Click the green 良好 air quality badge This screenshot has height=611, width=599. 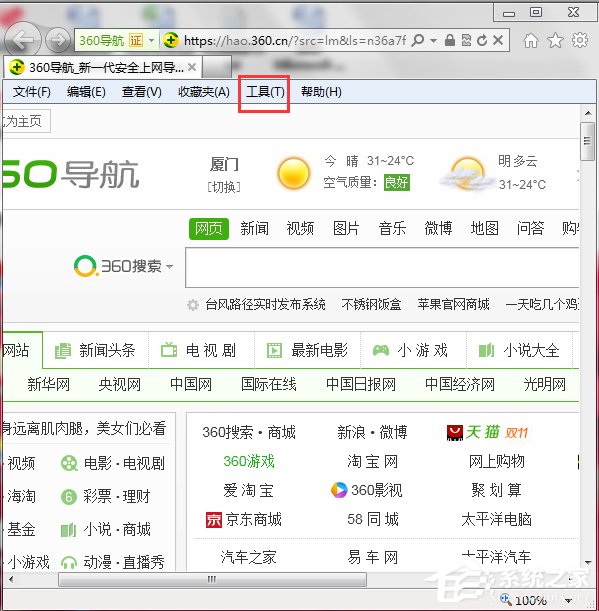pyautogui.click(x=397, y=182)
